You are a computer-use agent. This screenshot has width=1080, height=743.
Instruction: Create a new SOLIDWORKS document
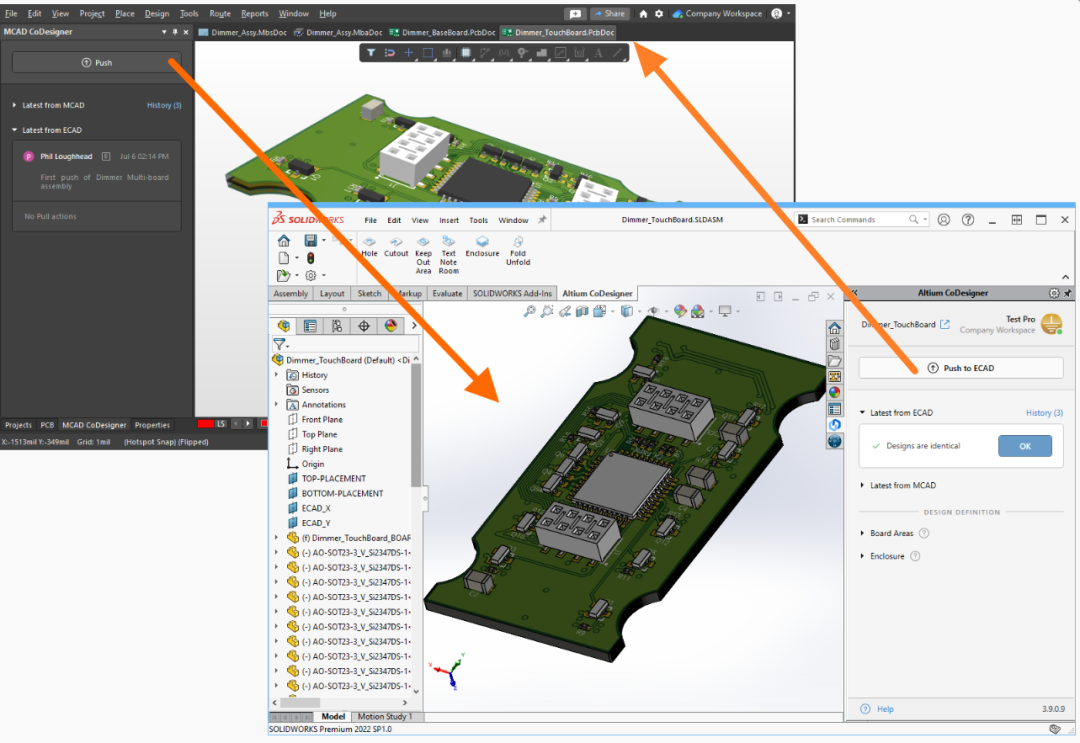(x=284, y=258)
